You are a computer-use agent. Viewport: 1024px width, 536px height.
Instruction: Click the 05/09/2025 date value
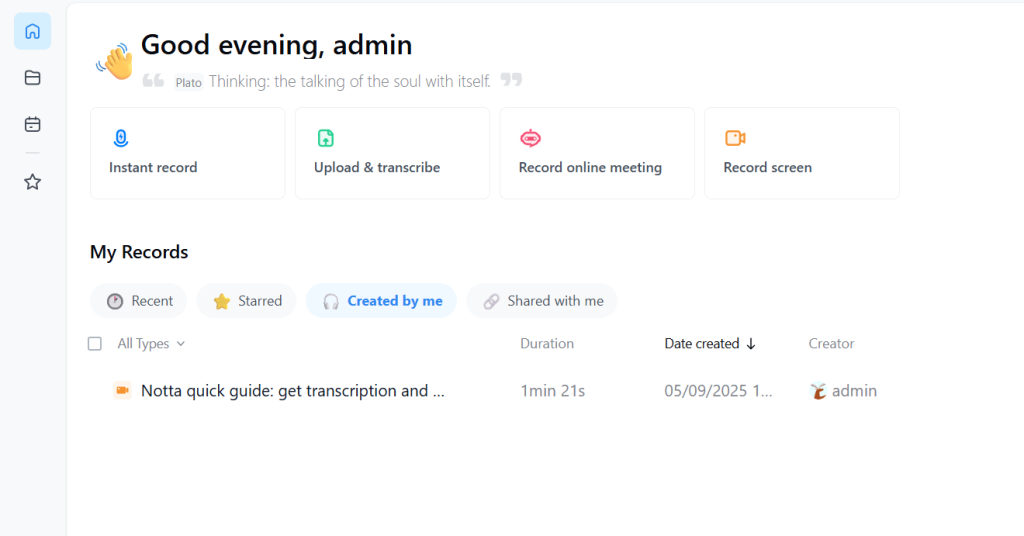(718, 390)
